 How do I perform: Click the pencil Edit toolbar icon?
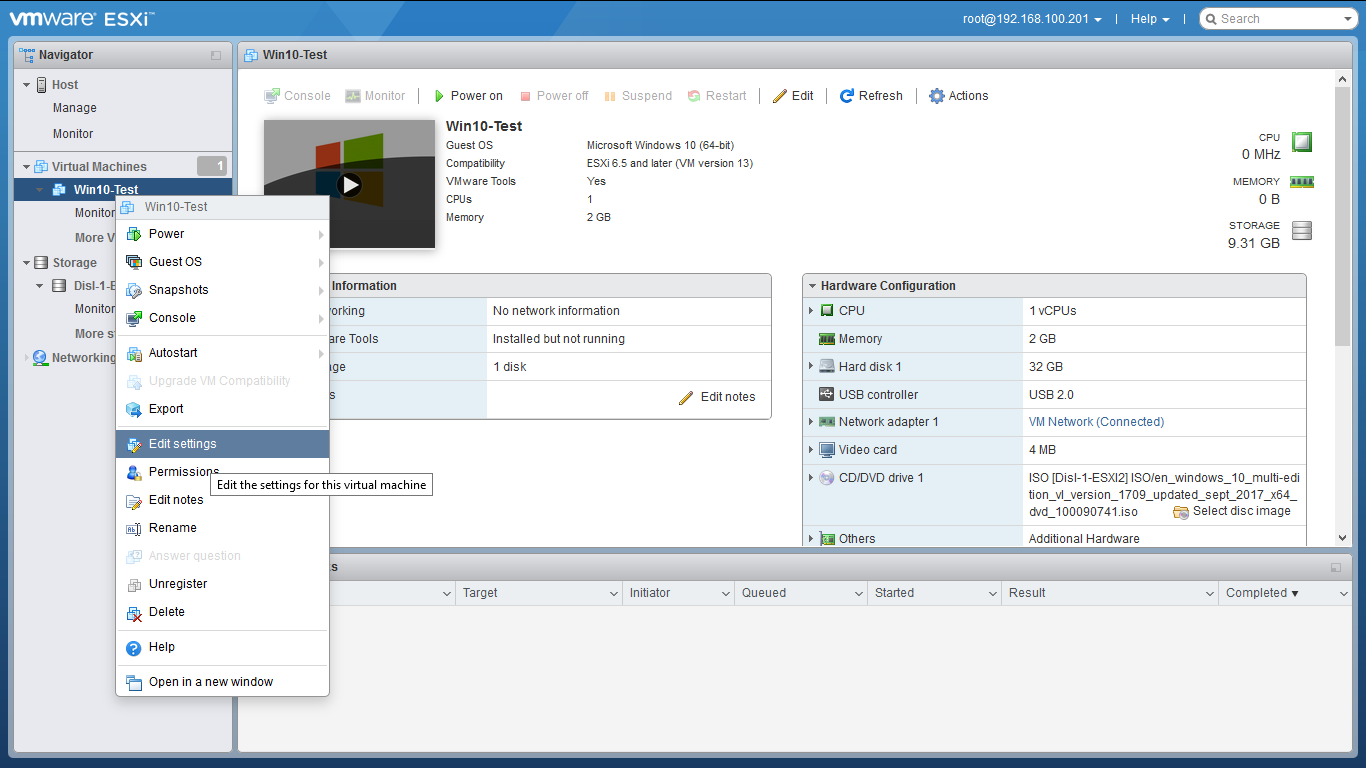pyautogui.click(x=780, y=96)
